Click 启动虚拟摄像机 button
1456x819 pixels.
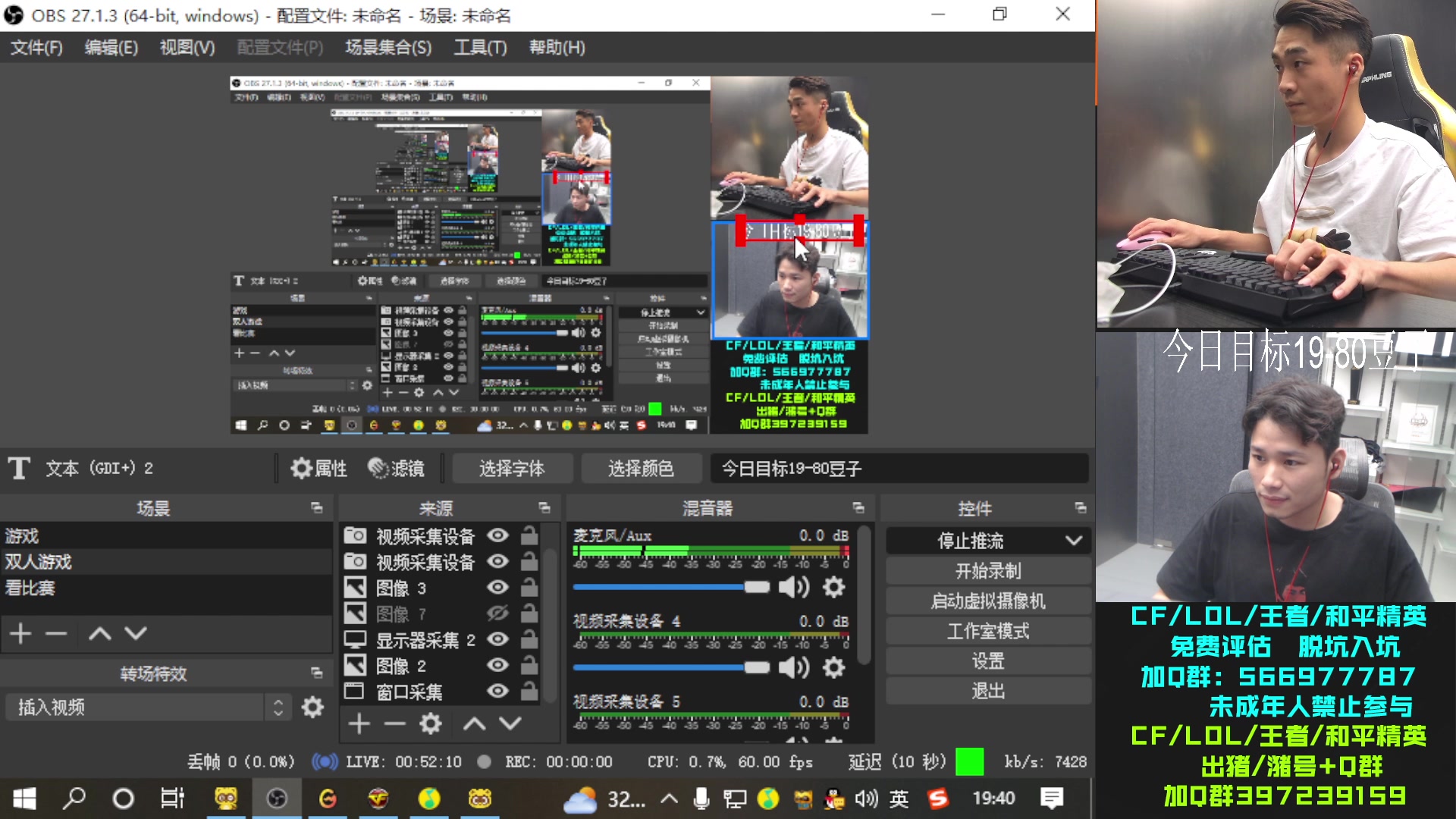click(x=988, y=601)
